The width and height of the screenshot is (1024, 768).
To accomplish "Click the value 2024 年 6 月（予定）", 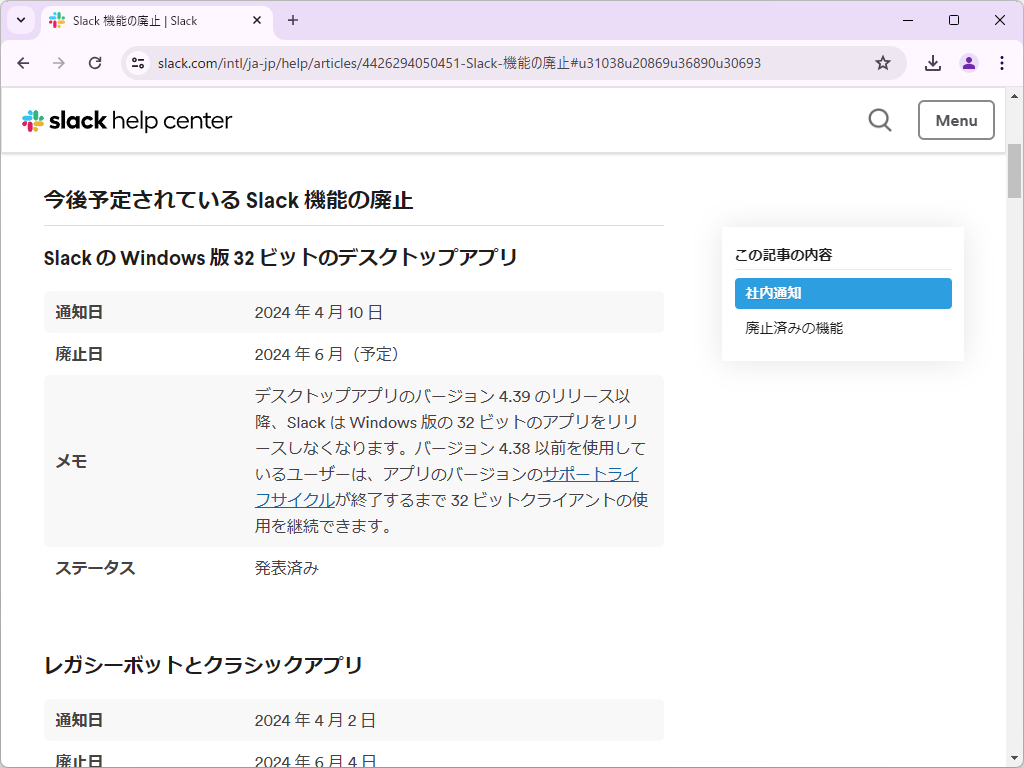I will tap(327, 354).
